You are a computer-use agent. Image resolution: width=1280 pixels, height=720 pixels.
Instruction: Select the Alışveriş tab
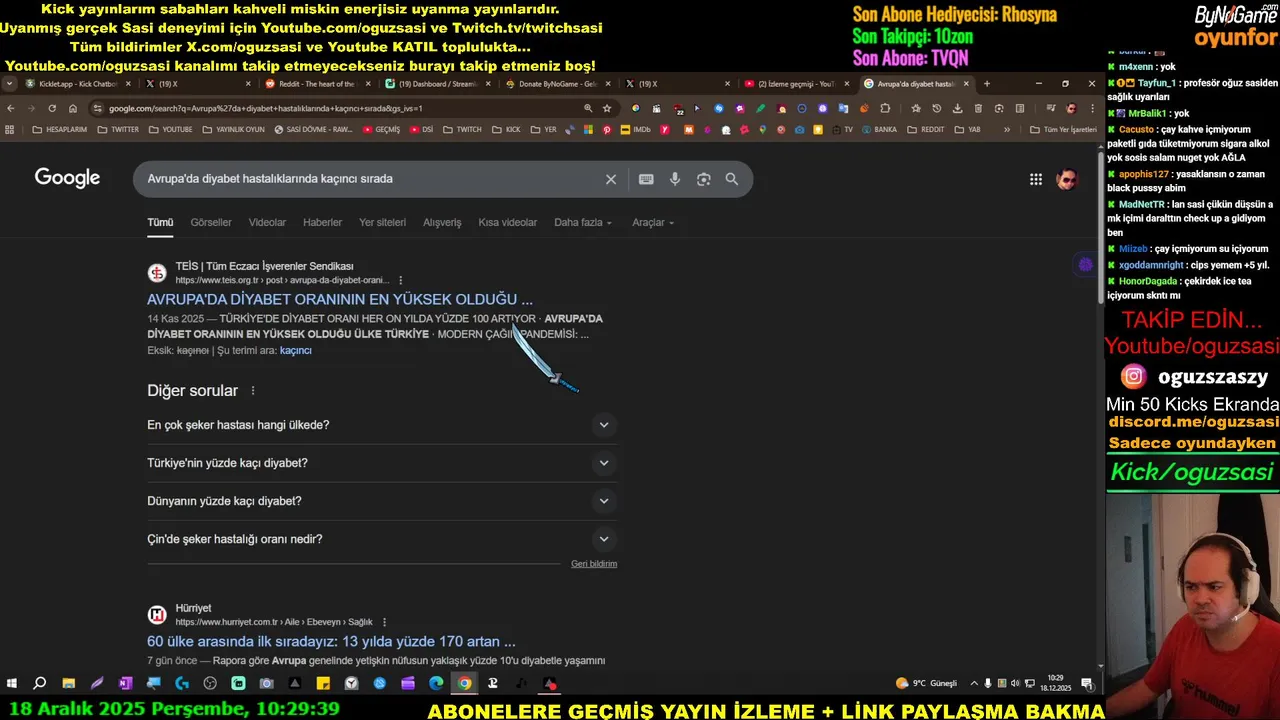point(442,222)
